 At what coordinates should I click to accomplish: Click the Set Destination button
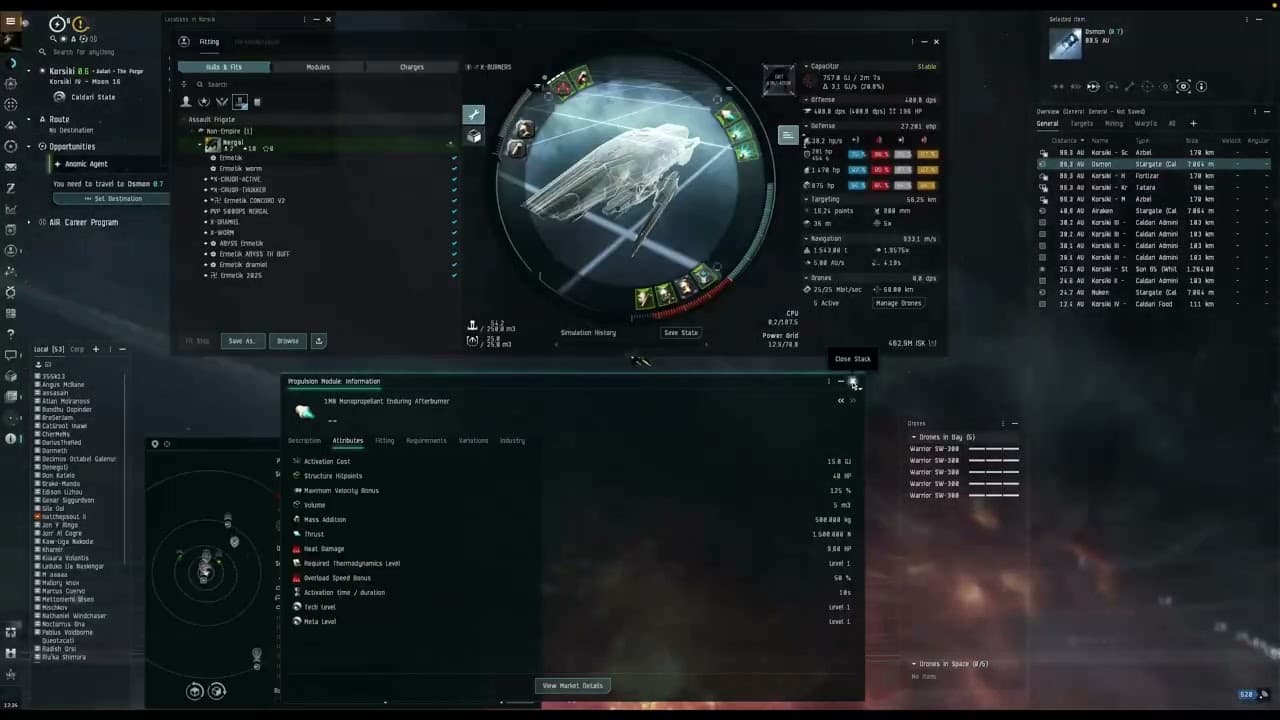(x=113, y=199)
